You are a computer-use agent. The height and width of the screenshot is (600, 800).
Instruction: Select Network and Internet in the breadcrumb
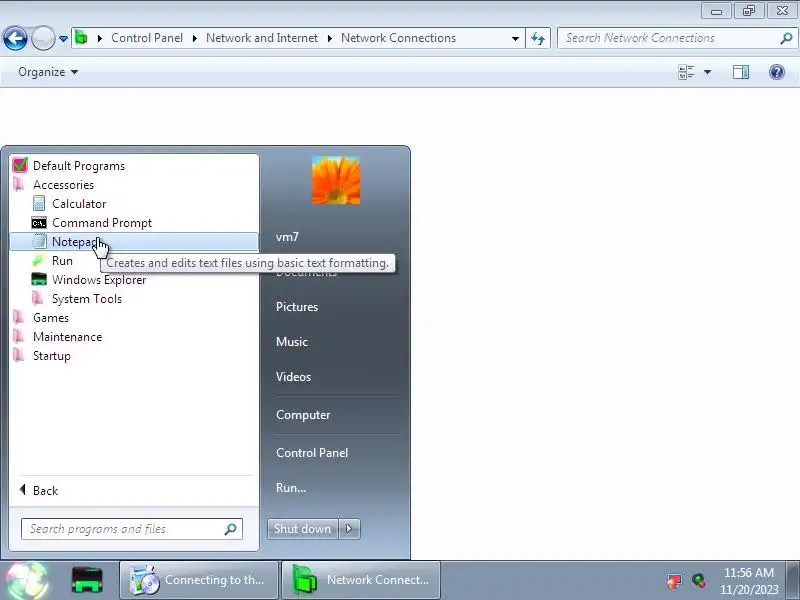click(x=262, y=38)
